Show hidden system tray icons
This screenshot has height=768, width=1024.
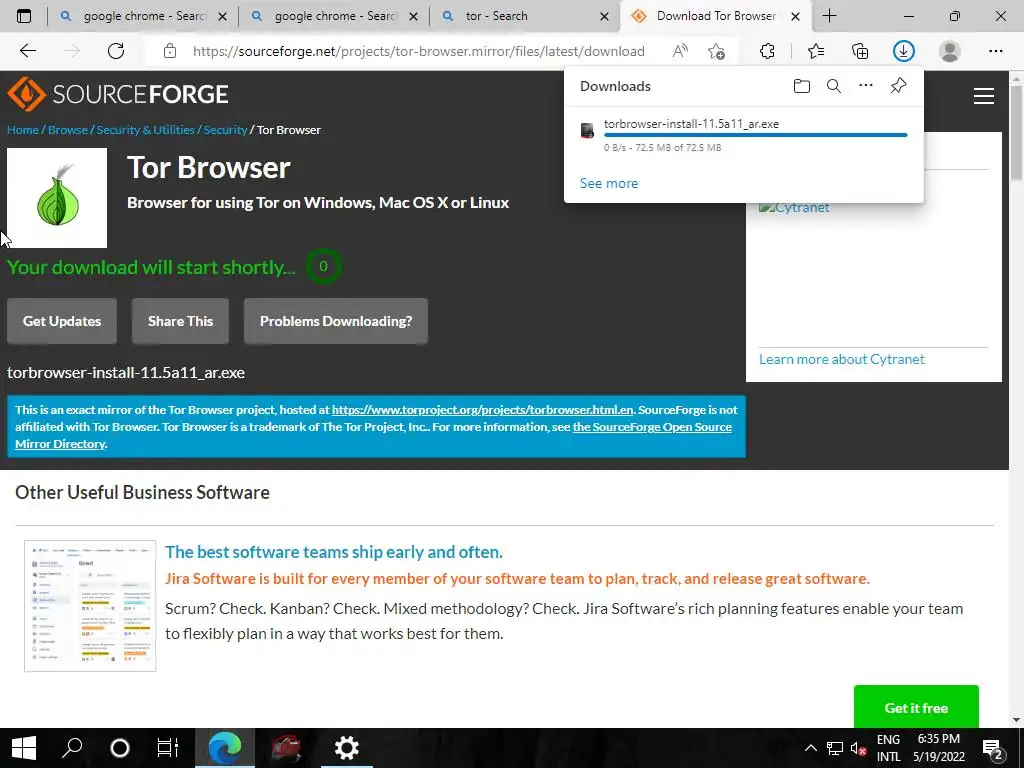click(x=810, y=748)
